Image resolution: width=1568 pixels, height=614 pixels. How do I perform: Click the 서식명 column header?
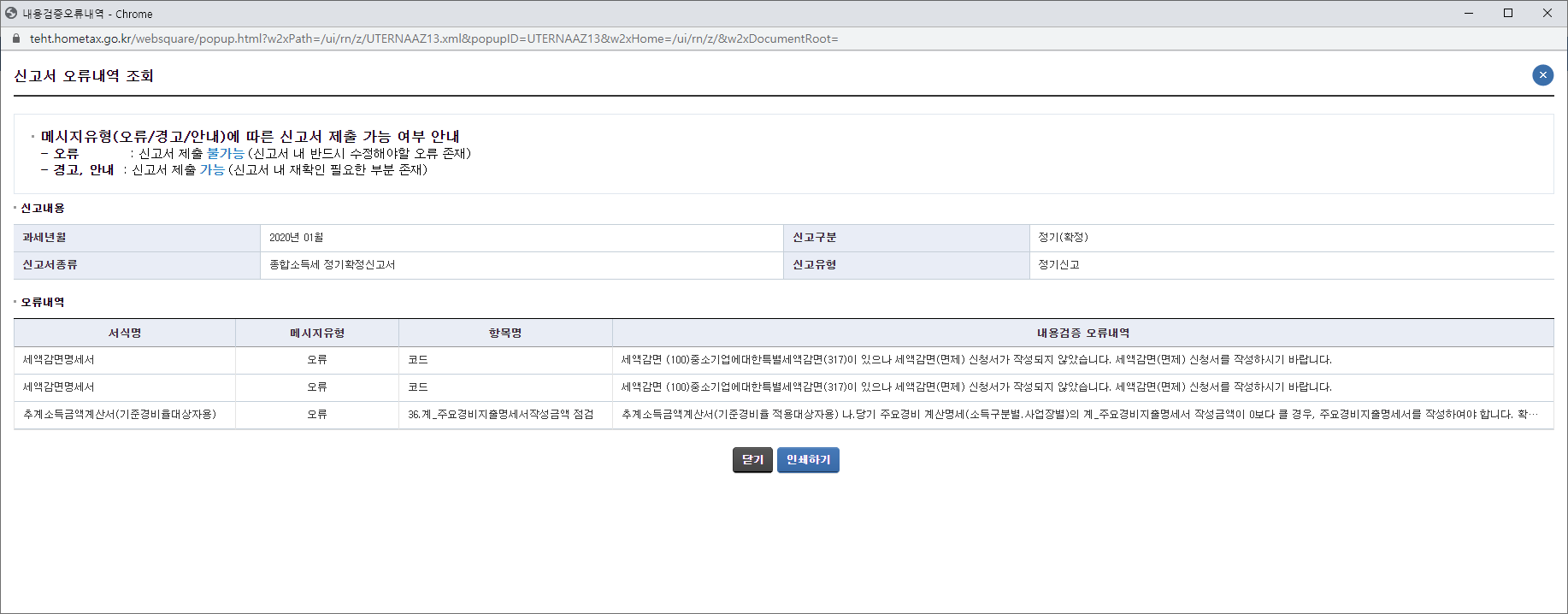pos(125,334)
